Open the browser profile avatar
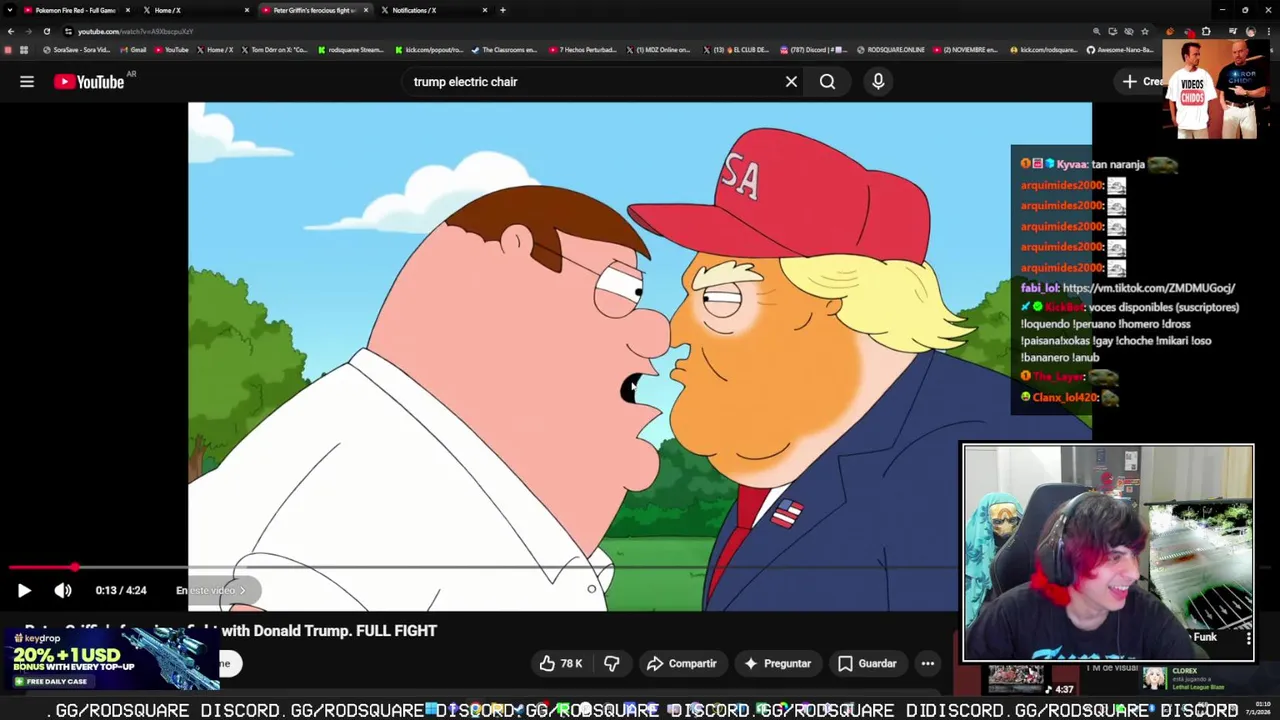 click(x=1250, y=31)
